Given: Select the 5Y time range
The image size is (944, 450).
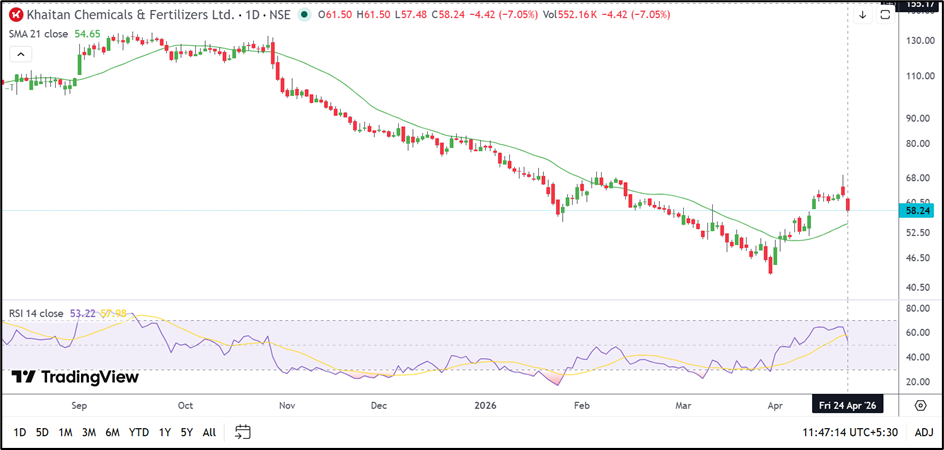Looking at the screenshot, I should point(186,432).
